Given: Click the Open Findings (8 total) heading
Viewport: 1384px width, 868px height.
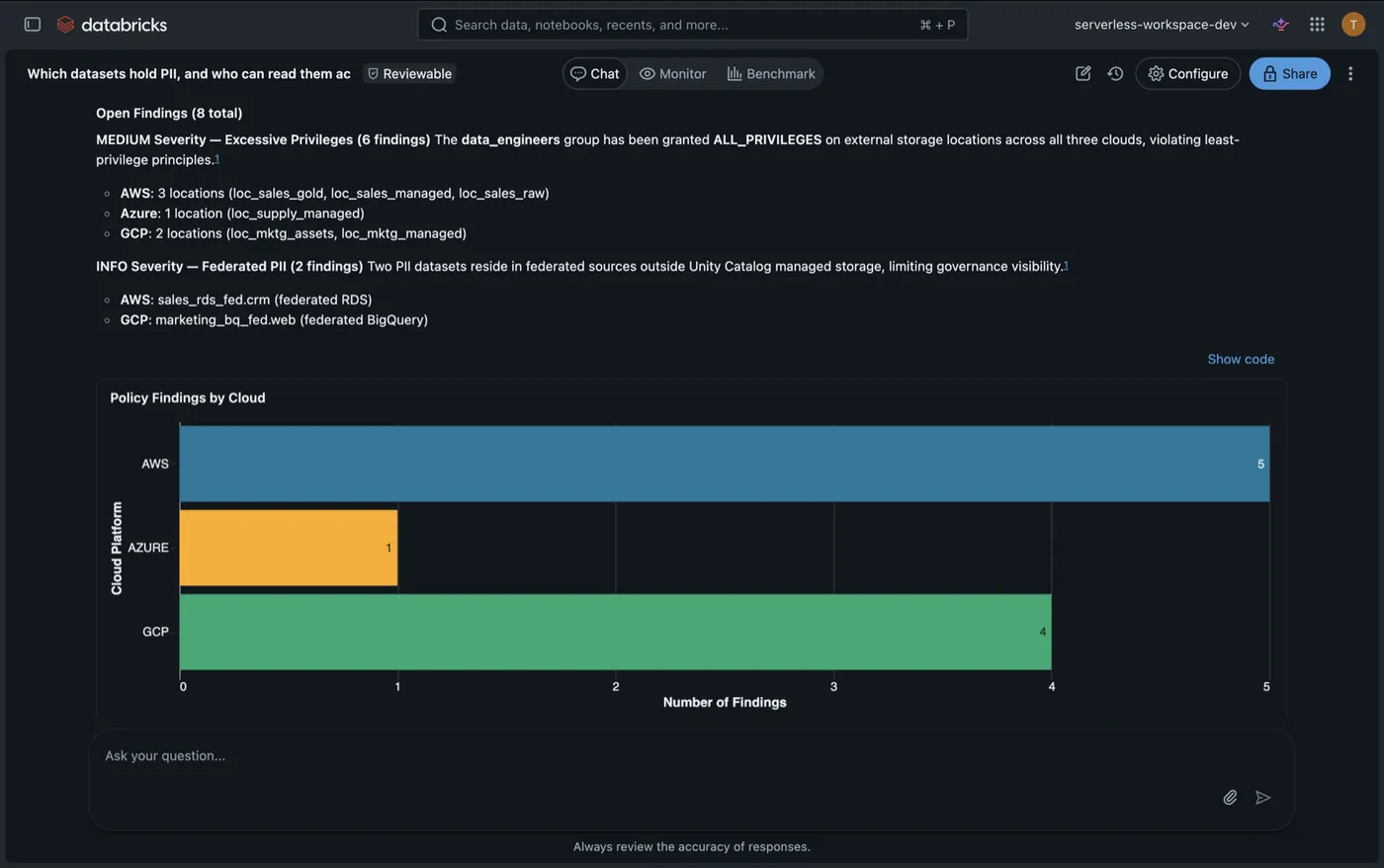Looking at the screenshot, I should point(169,113).
